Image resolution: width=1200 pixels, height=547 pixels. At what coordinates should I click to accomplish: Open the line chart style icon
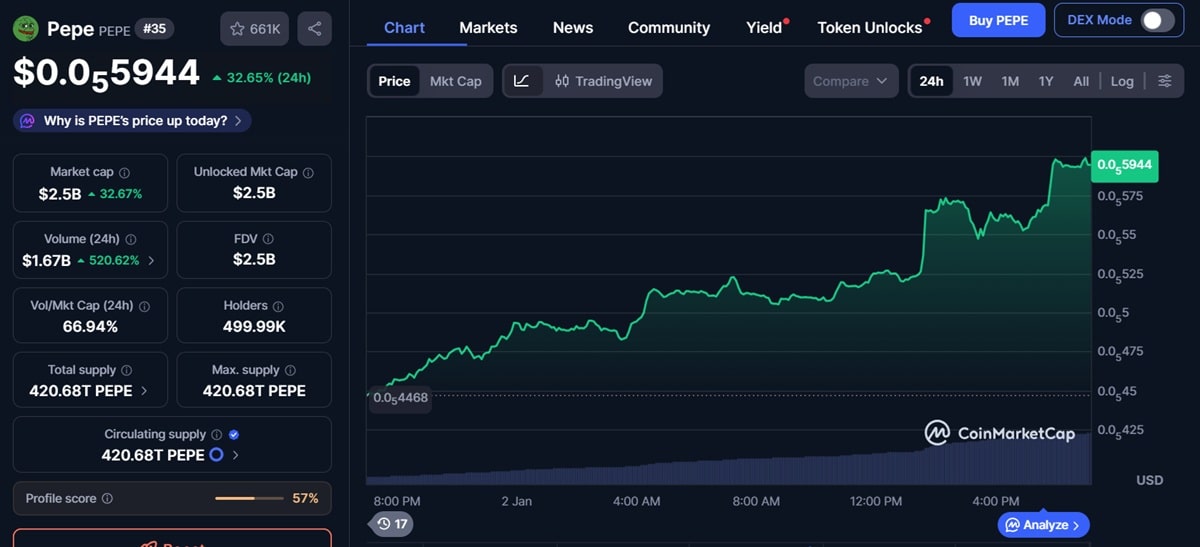coord(522,81)
